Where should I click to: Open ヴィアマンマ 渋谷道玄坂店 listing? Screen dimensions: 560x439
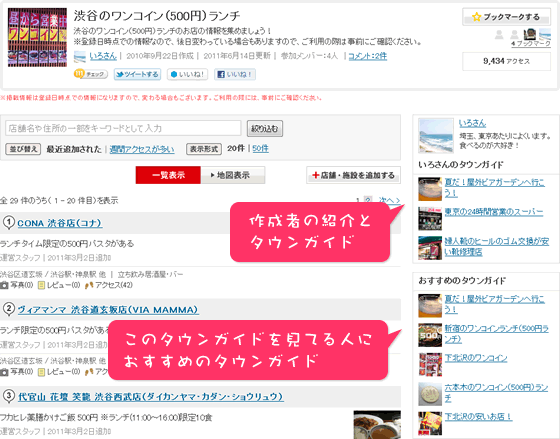tap(108, 310)
